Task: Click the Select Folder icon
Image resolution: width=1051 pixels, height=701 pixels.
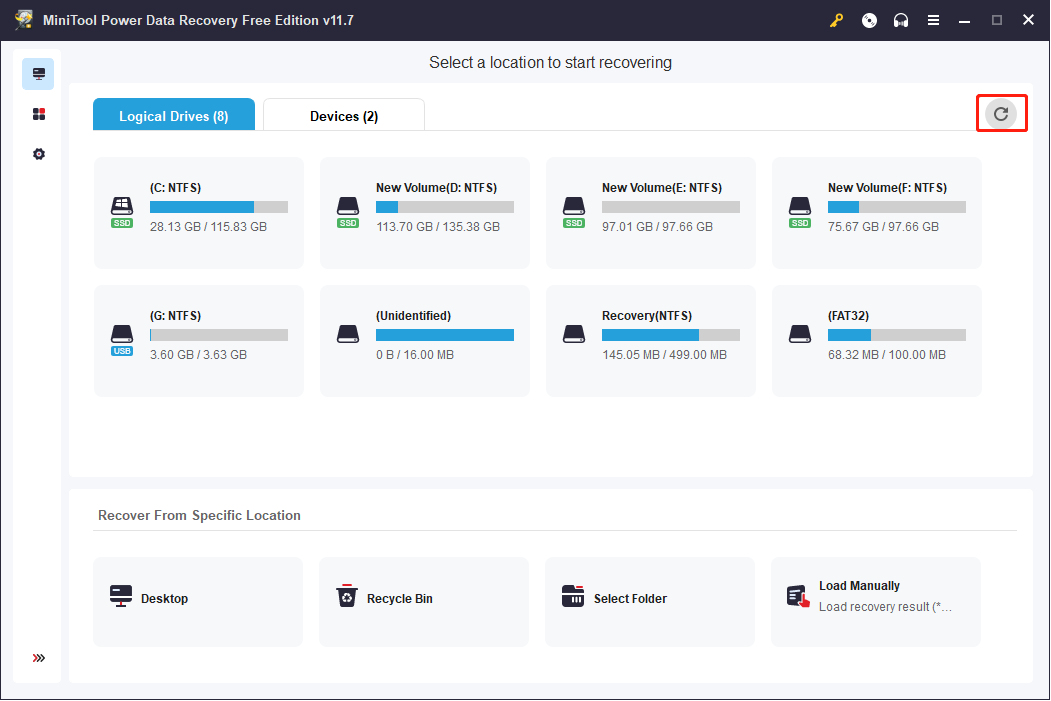Action: pyautogui.click(x=573, y=596)
